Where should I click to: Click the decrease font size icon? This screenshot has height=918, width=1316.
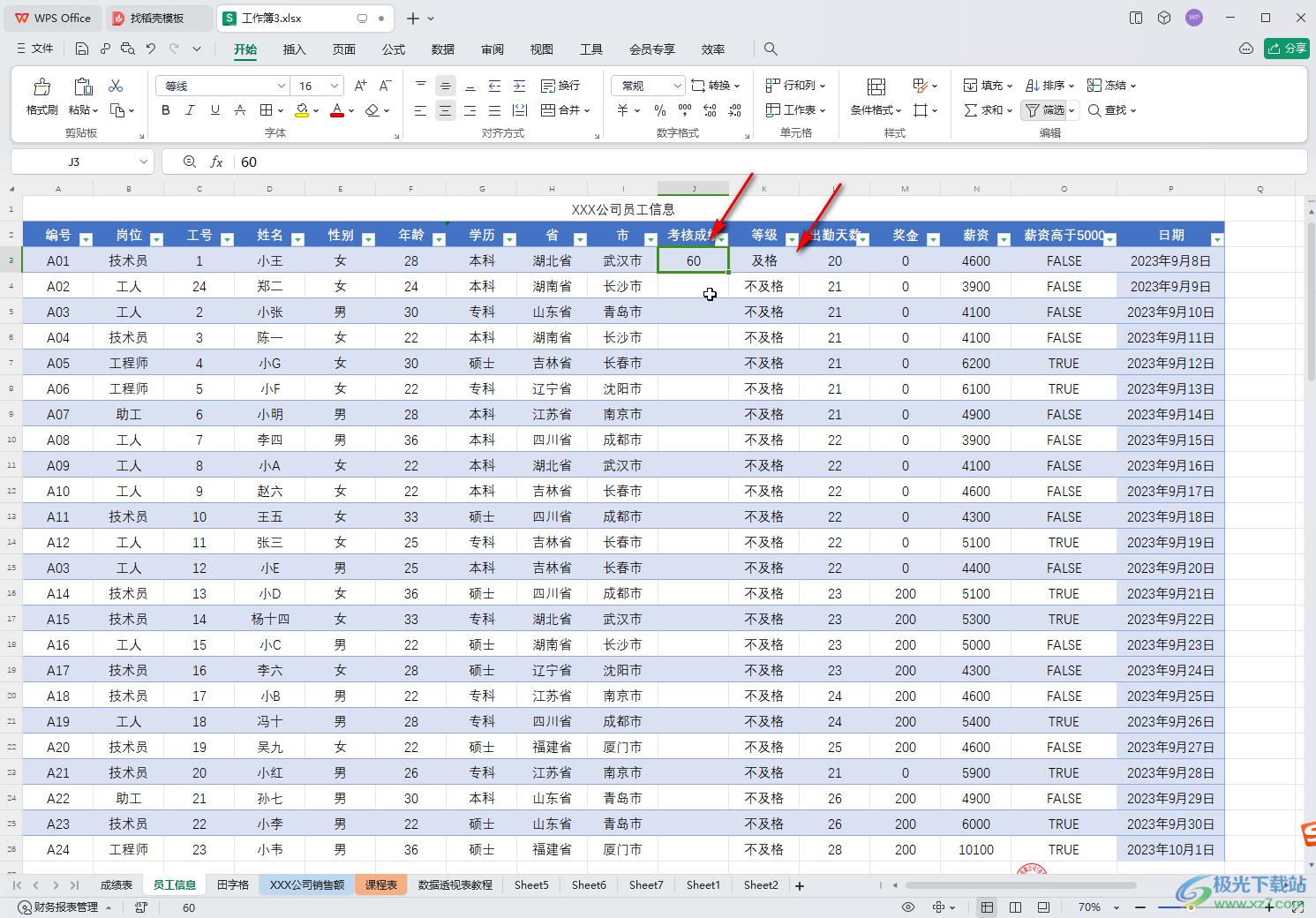385,86
